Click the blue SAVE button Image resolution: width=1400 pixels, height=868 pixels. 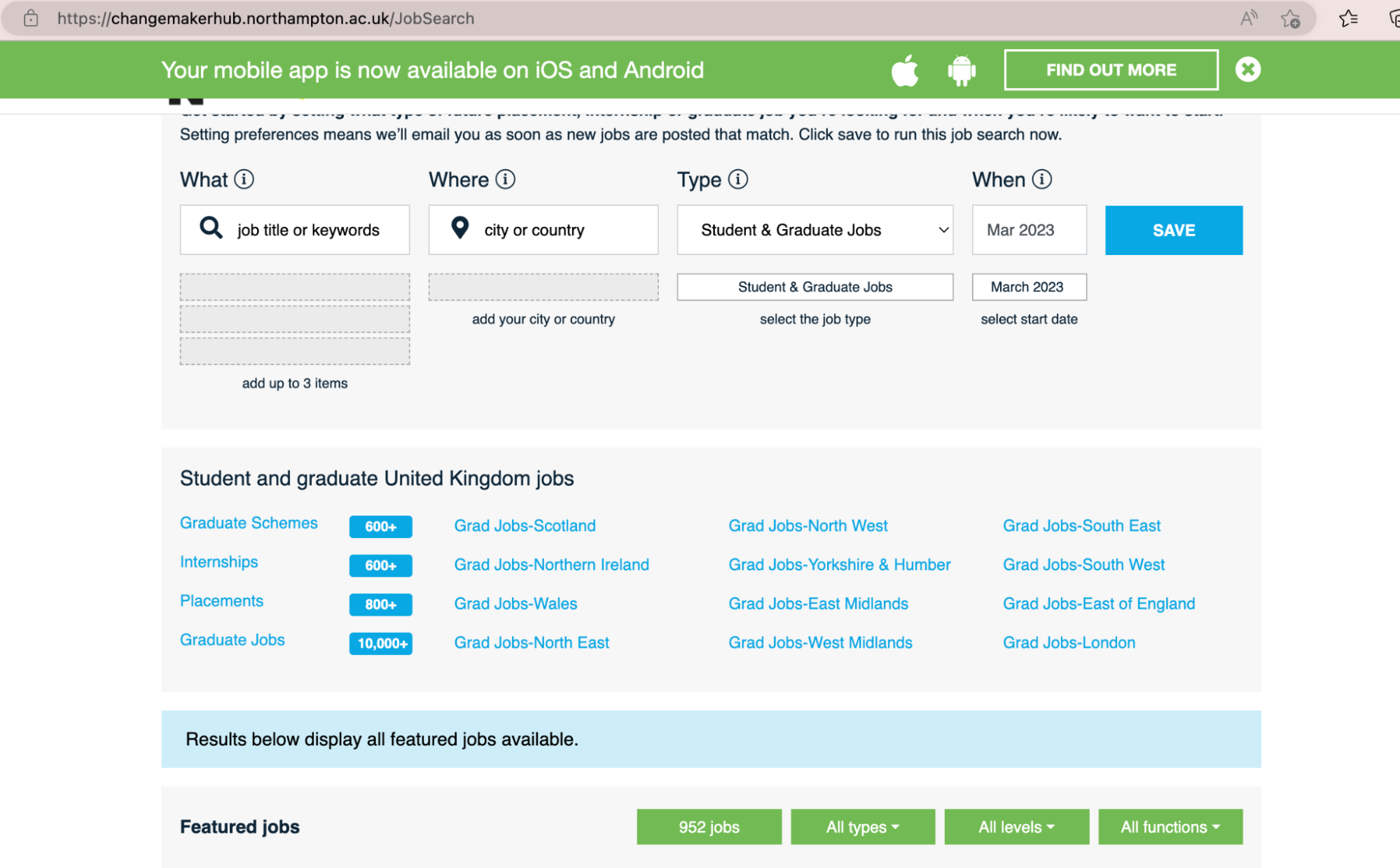[1174, 230]
